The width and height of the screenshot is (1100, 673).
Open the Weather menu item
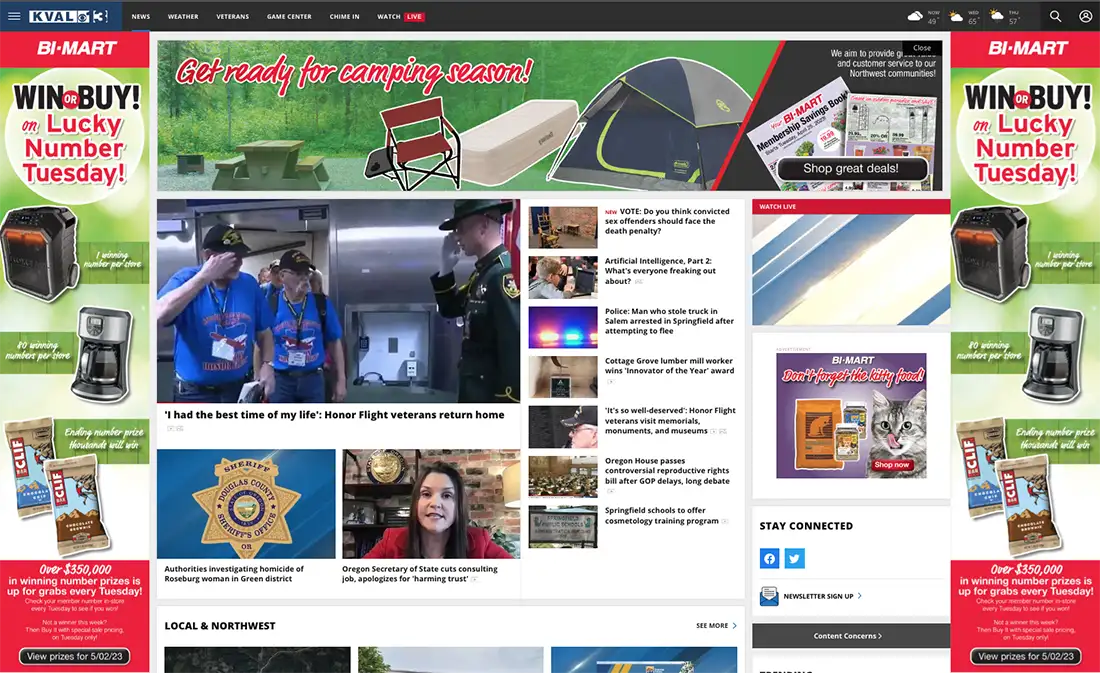point(183,16)
